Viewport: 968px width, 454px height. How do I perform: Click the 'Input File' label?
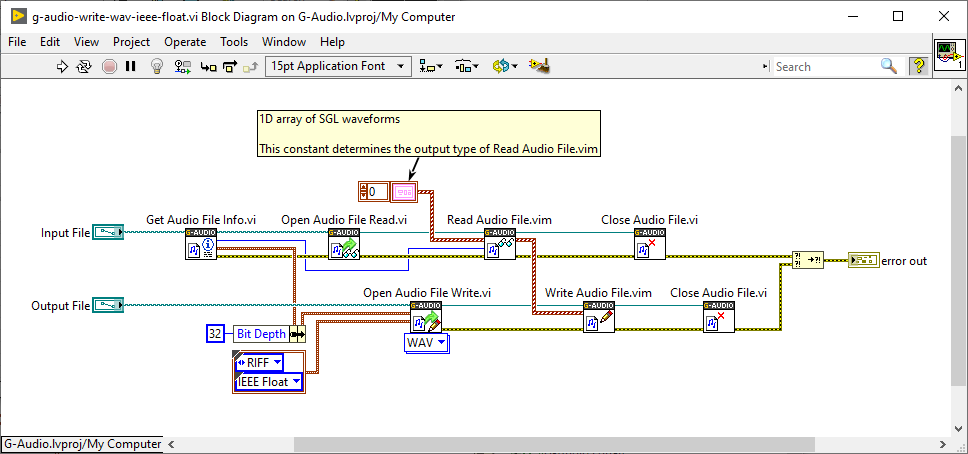click(65, 233)
